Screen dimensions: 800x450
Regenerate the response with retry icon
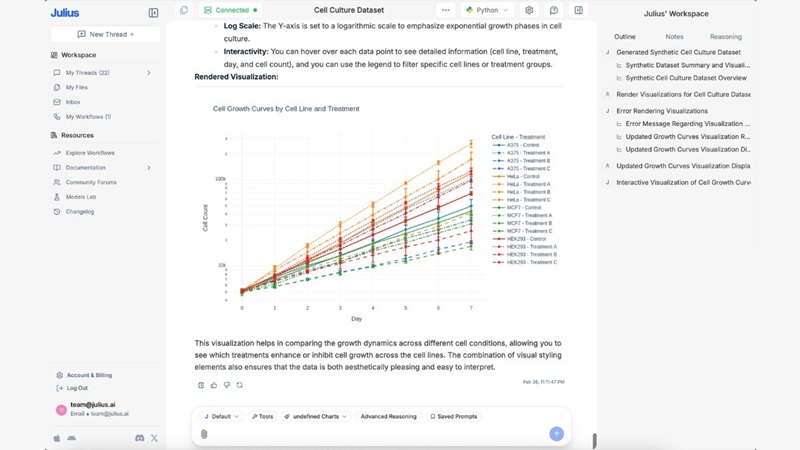coord(239,385)
